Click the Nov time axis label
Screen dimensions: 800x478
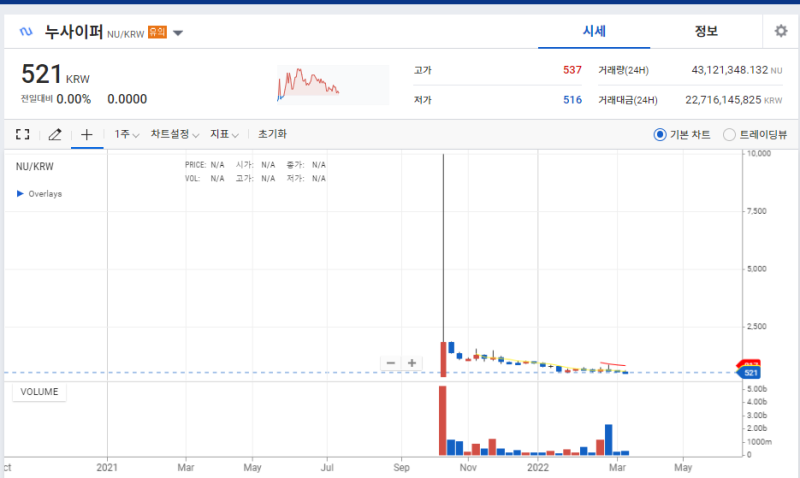tap(468, 467)
